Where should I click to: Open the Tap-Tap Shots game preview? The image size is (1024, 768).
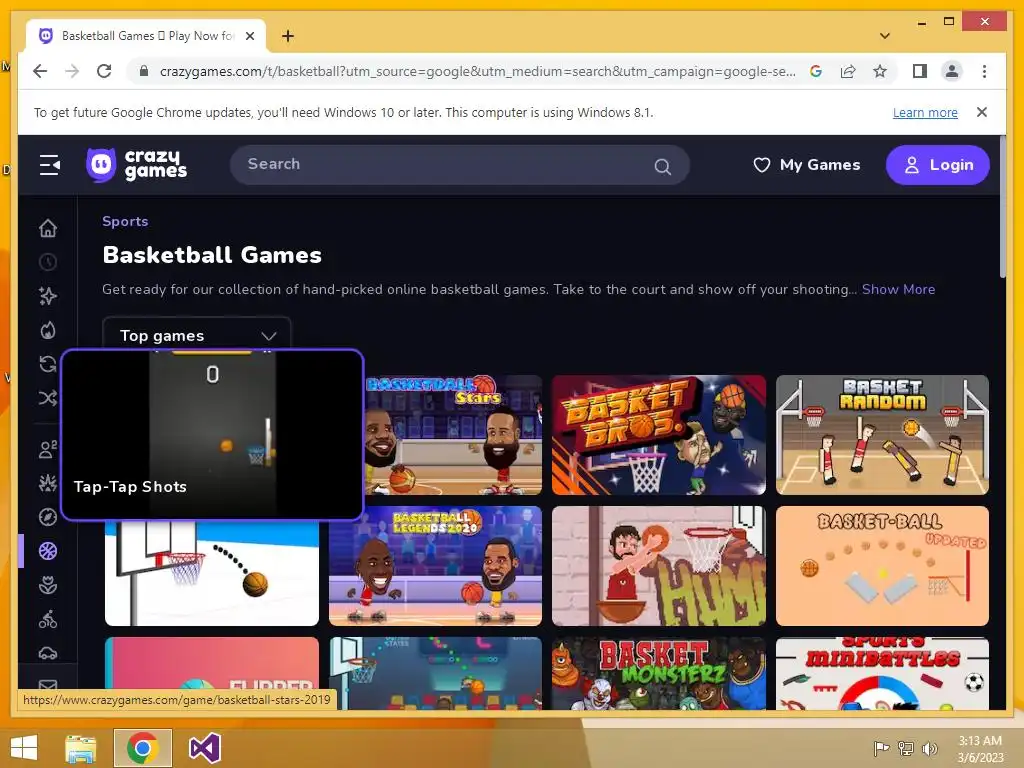point(212,435)
